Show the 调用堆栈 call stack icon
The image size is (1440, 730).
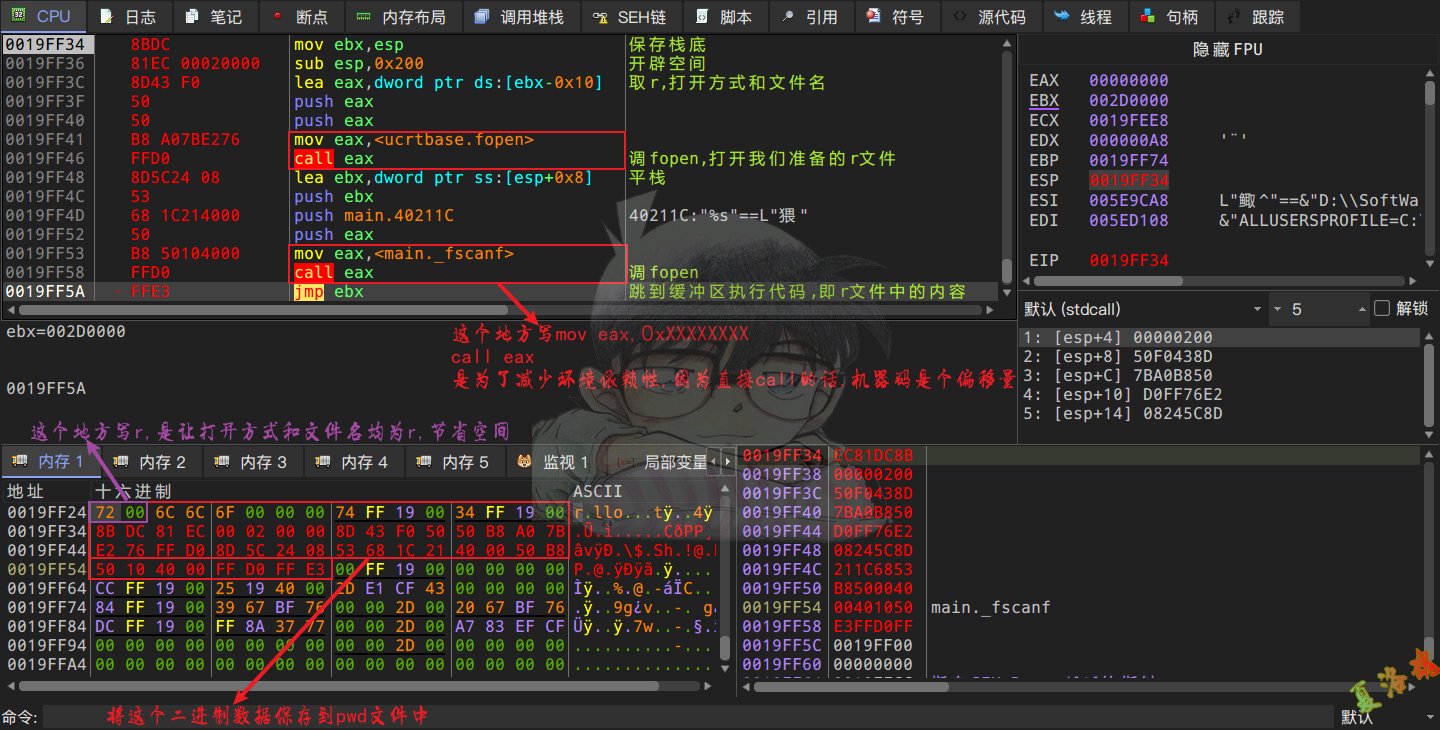pyautogui.click(x=482, y=17)
